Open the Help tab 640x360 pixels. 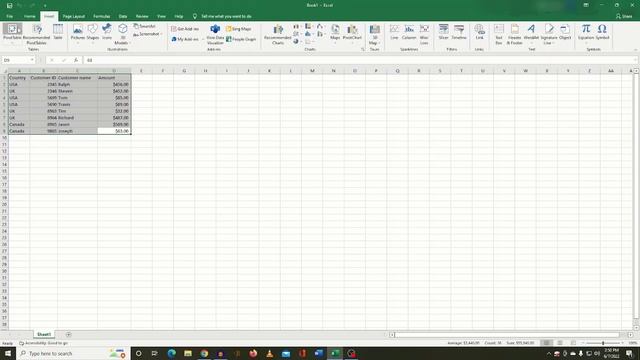(179, 16)
